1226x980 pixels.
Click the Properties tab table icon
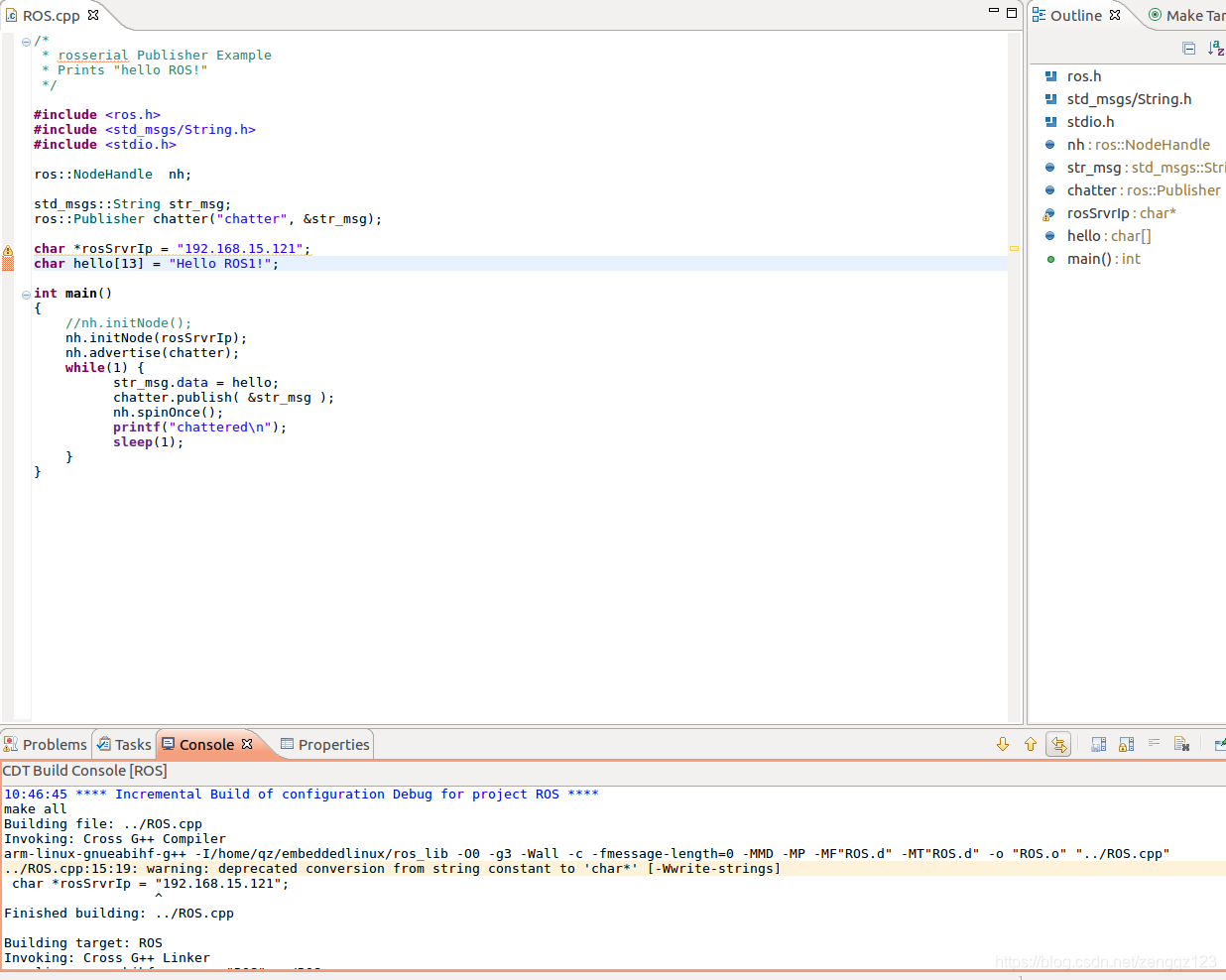(x=287, y=744)
